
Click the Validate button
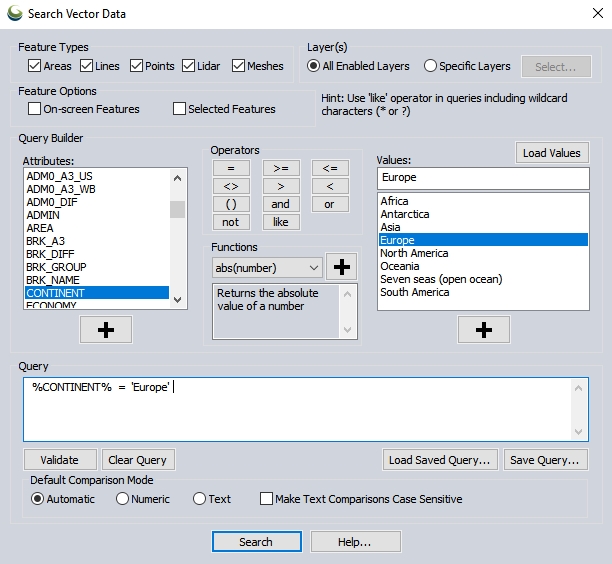[x=60, y=460]
